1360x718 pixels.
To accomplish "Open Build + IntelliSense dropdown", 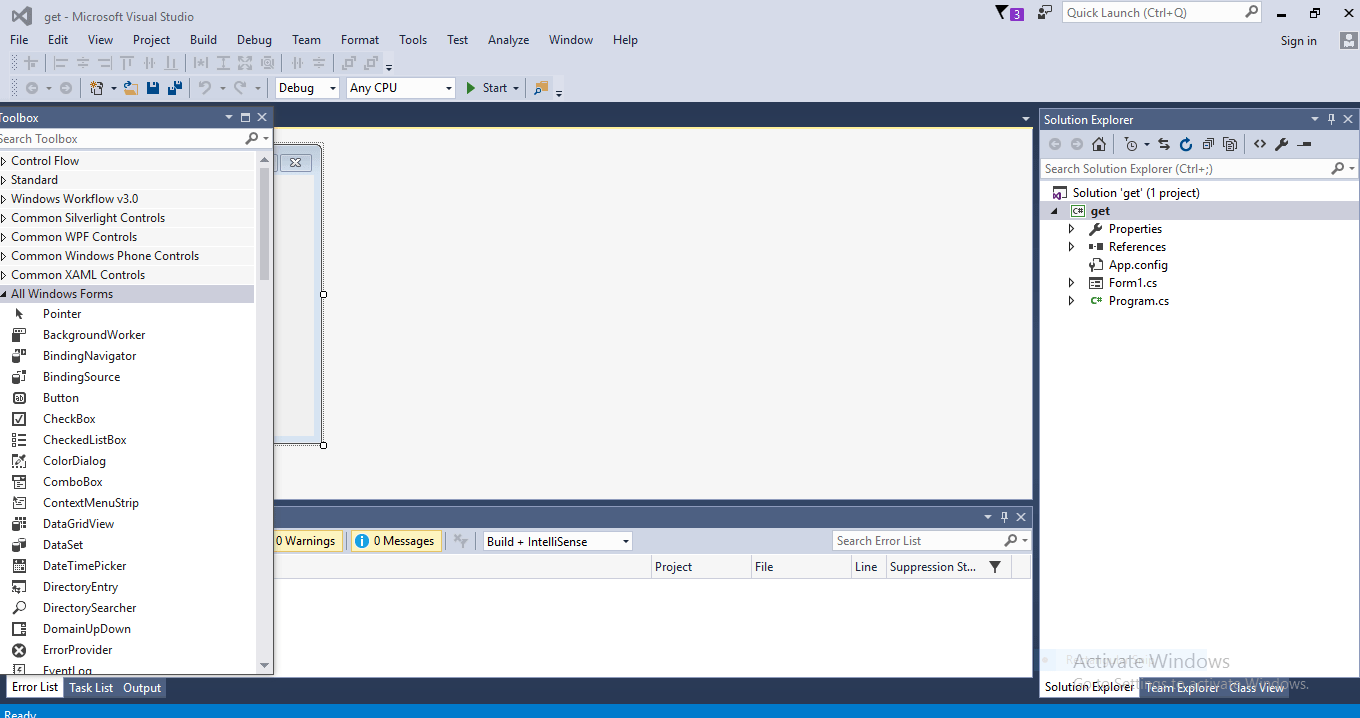I will pos(558,541).
